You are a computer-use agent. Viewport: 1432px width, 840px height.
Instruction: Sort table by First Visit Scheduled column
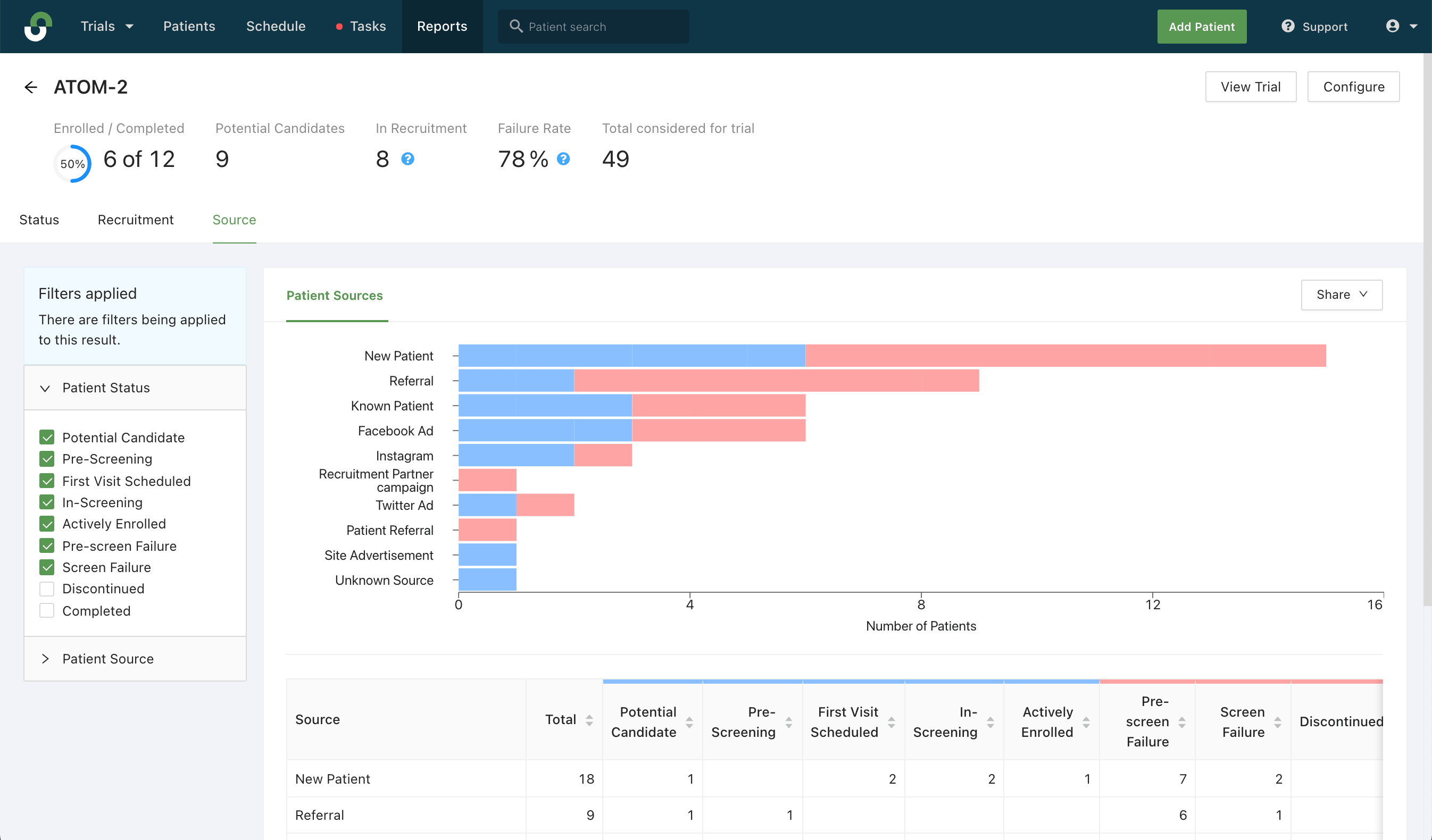pyautogui.click(x=892, y=722)
